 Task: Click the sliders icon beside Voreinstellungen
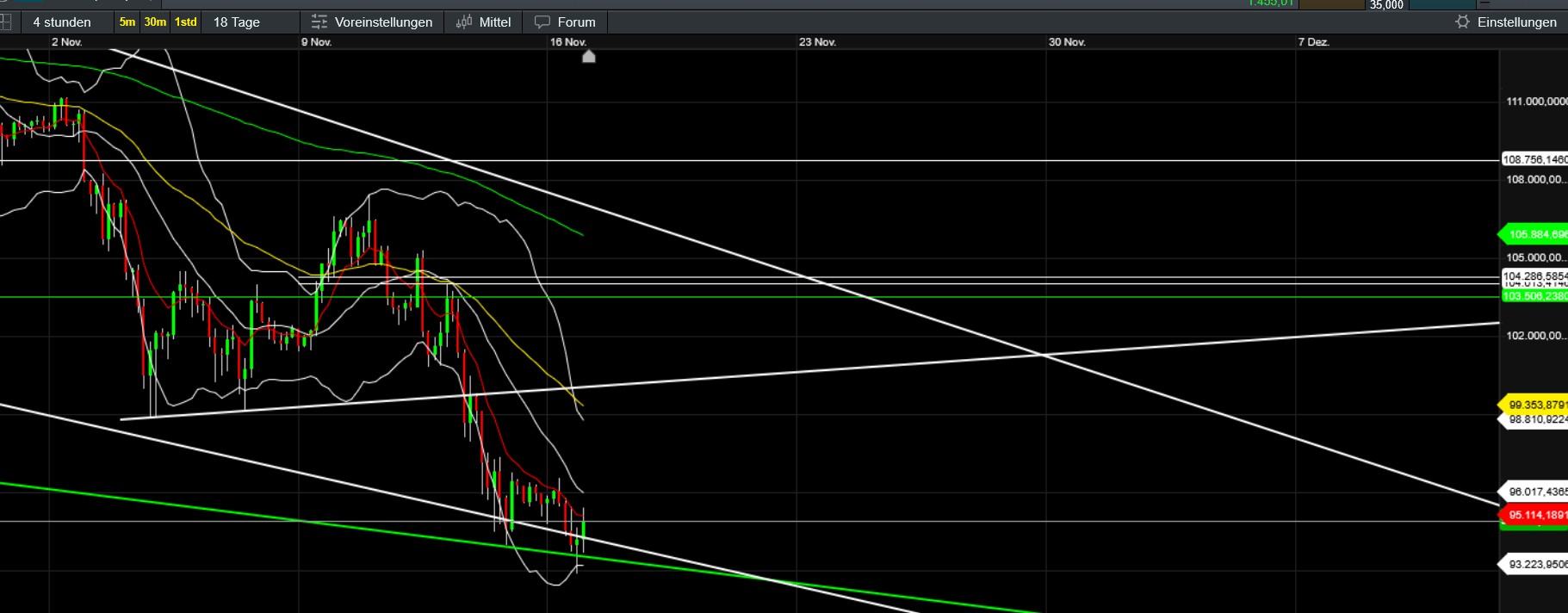tap(319, 22)
